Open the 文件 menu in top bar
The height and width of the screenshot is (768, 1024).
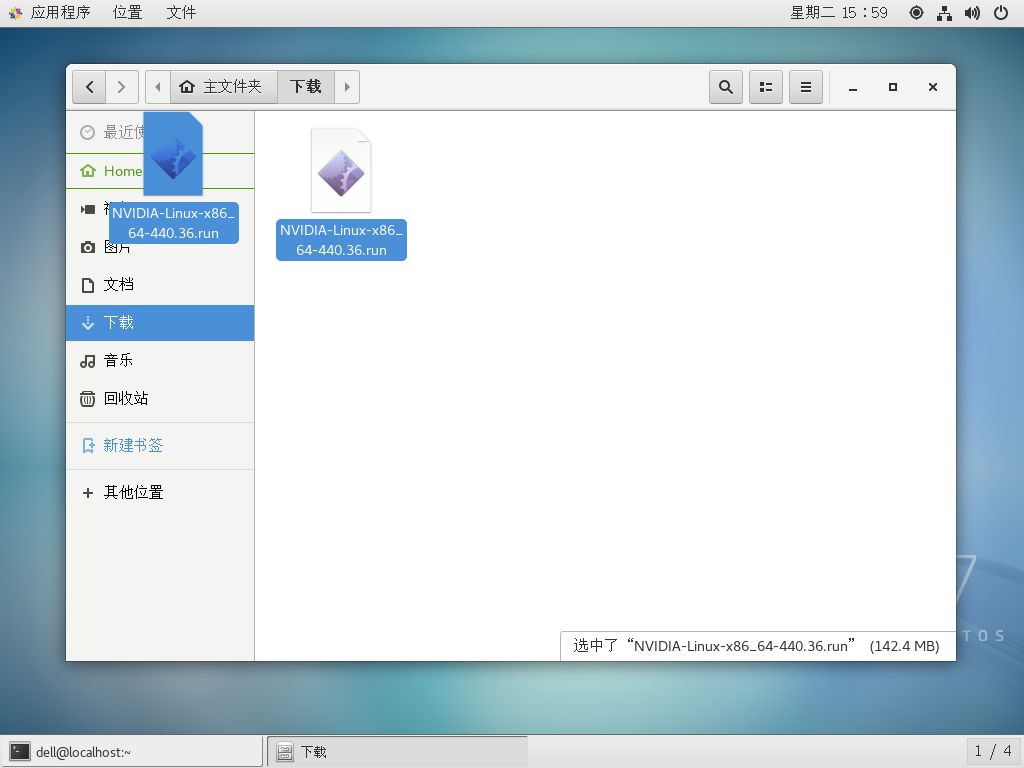[x=181, y=12]
